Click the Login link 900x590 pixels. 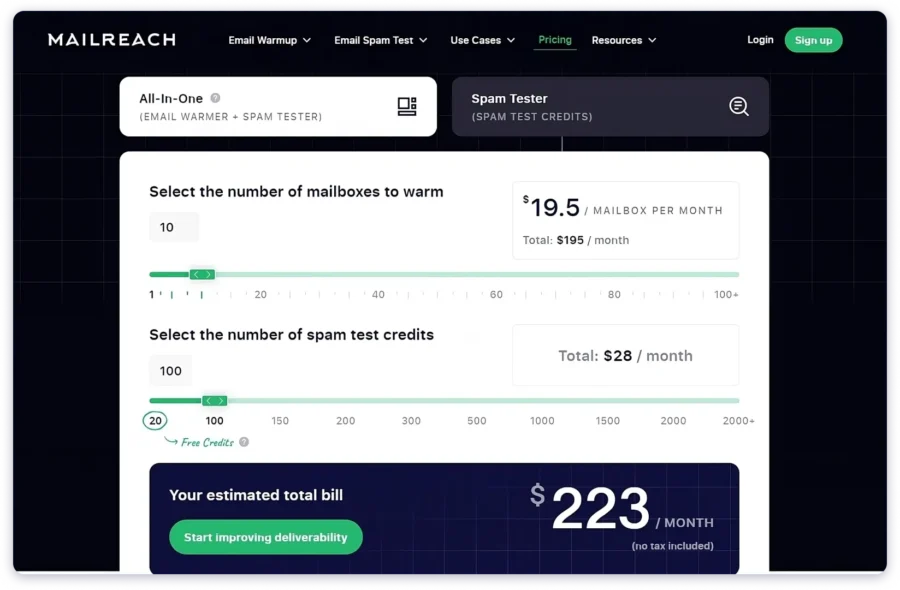point(760,40)
